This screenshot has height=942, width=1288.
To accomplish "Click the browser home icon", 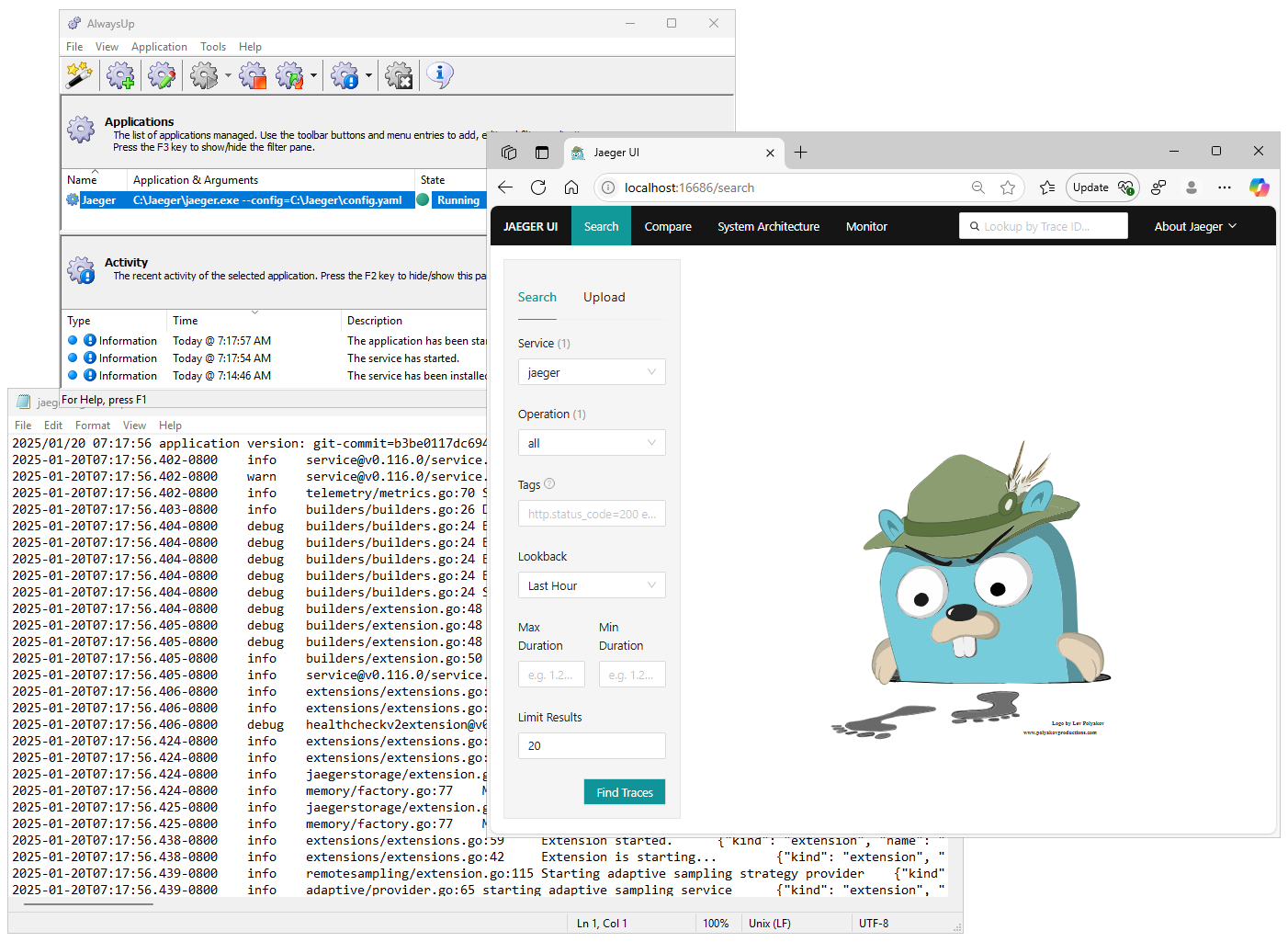I will [x=571, y=187].
